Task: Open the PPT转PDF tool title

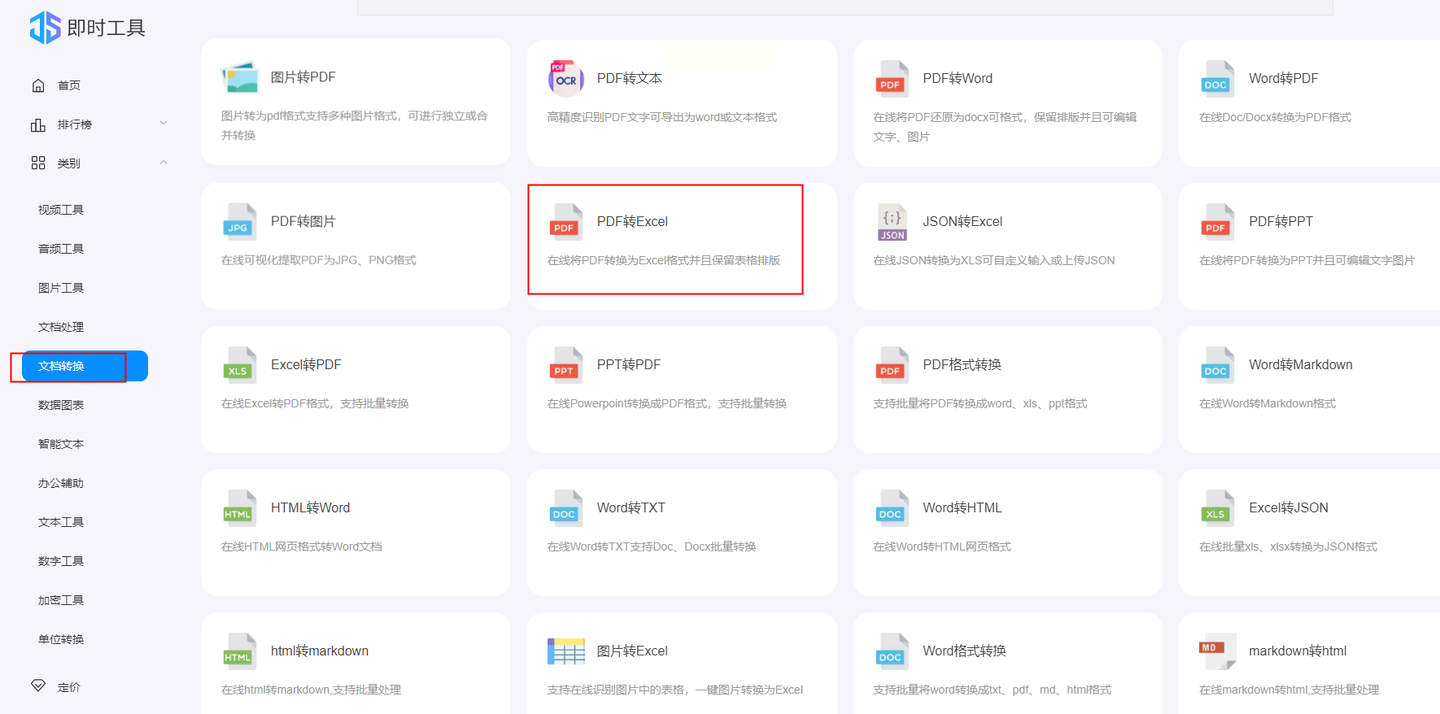Action: pyautogui.click(x=629, y=364)
